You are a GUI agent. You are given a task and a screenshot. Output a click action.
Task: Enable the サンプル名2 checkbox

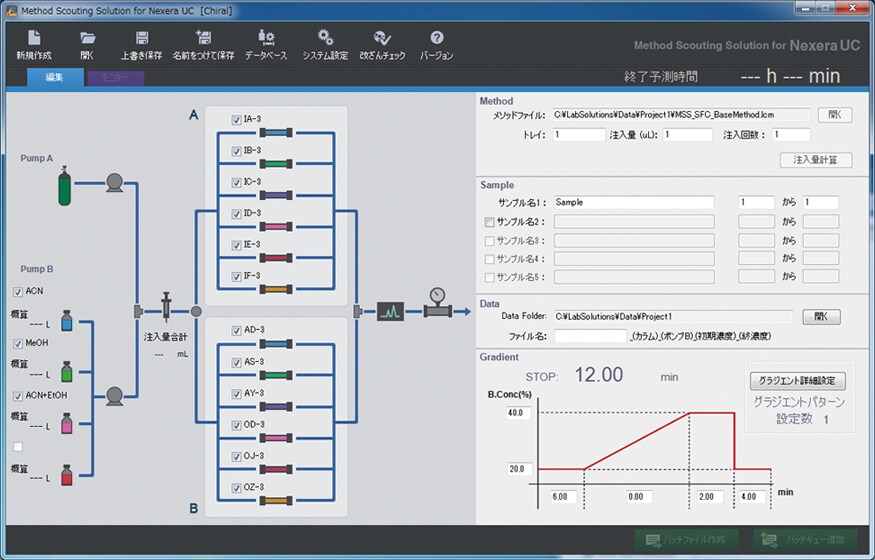pos(489,222)
